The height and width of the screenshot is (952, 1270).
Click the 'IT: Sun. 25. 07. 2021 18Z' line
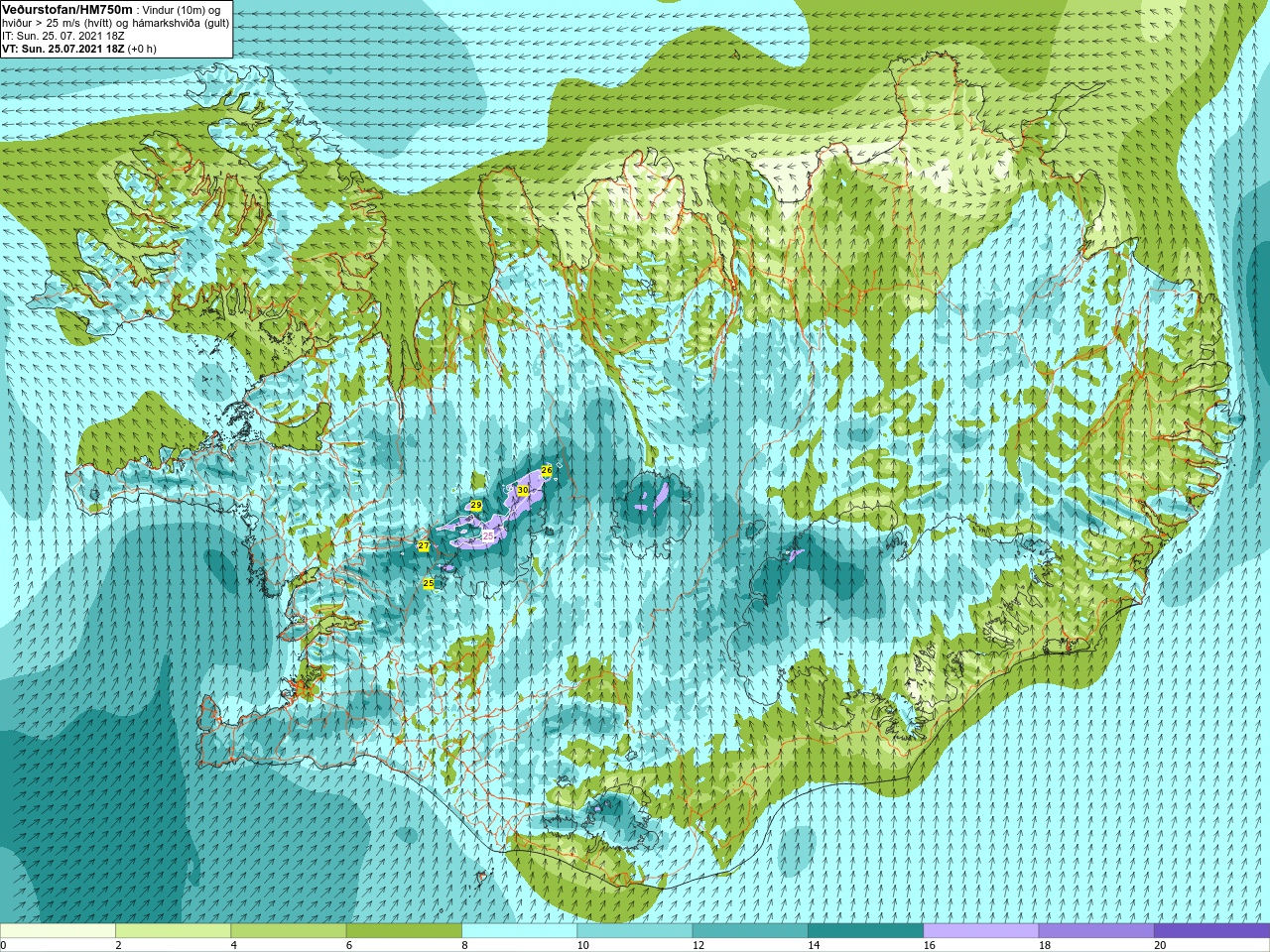pos(63,36)
